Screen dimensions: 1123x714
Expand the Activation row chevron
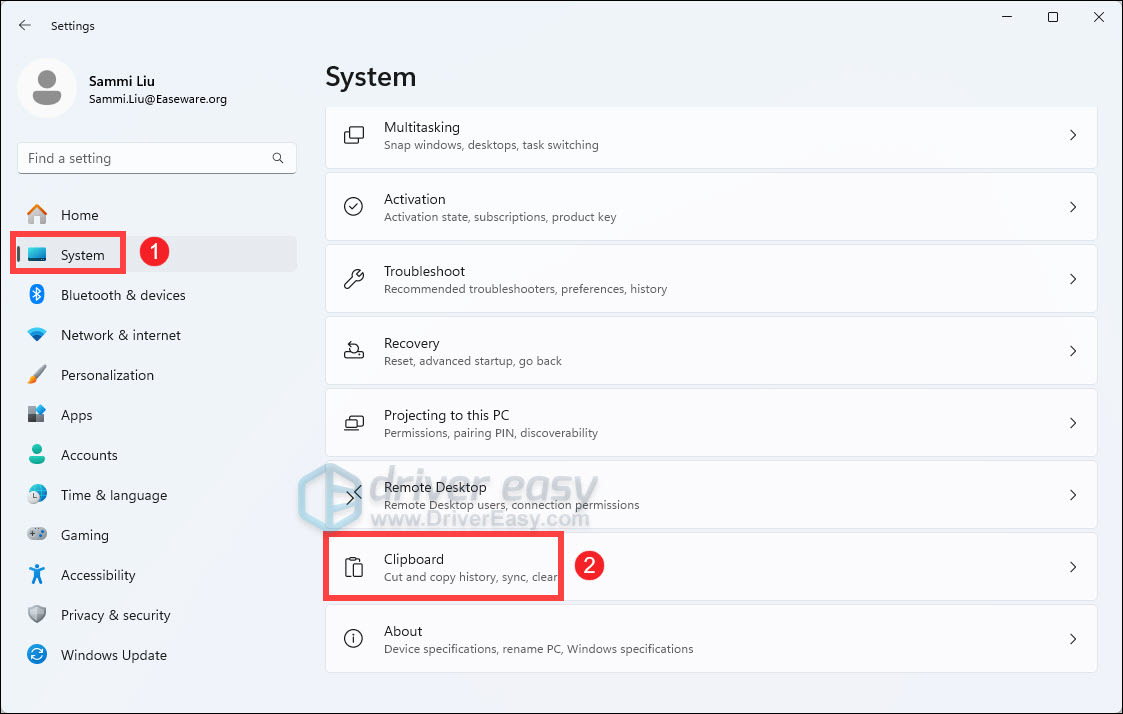pyautogui.click(x=1072, y=207)
